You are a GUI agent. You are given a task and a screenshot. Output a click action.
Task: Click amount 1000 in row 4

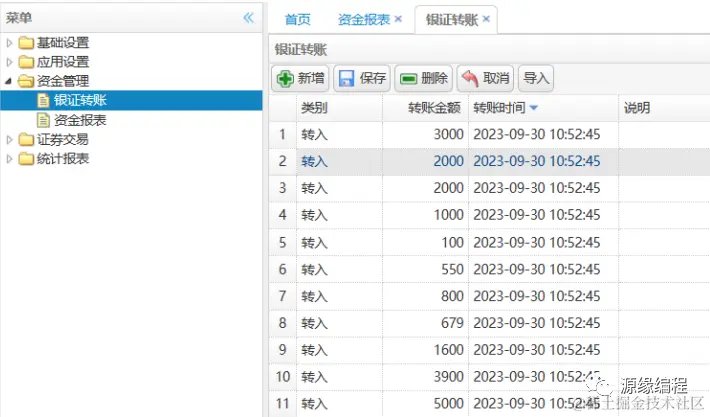click(448, 215)
